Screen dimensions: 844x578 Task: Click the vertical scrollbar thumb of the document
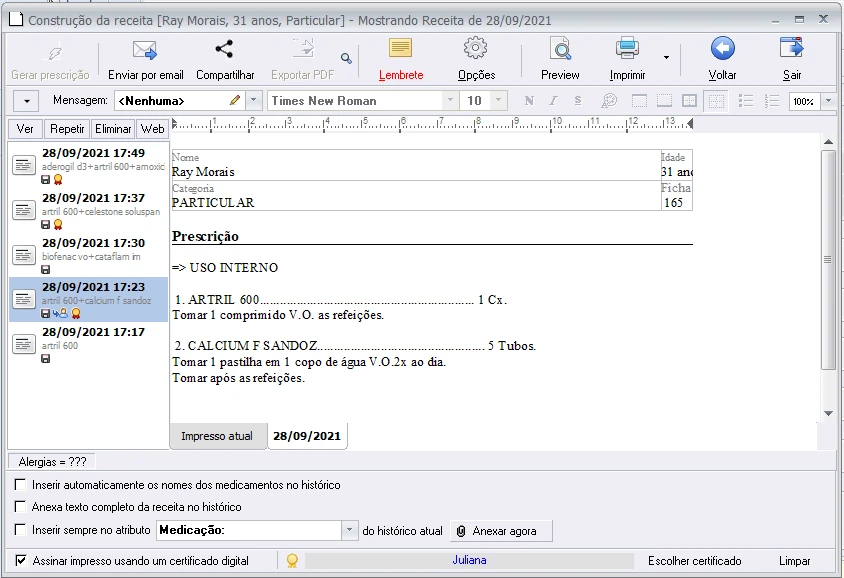point(828,260)
